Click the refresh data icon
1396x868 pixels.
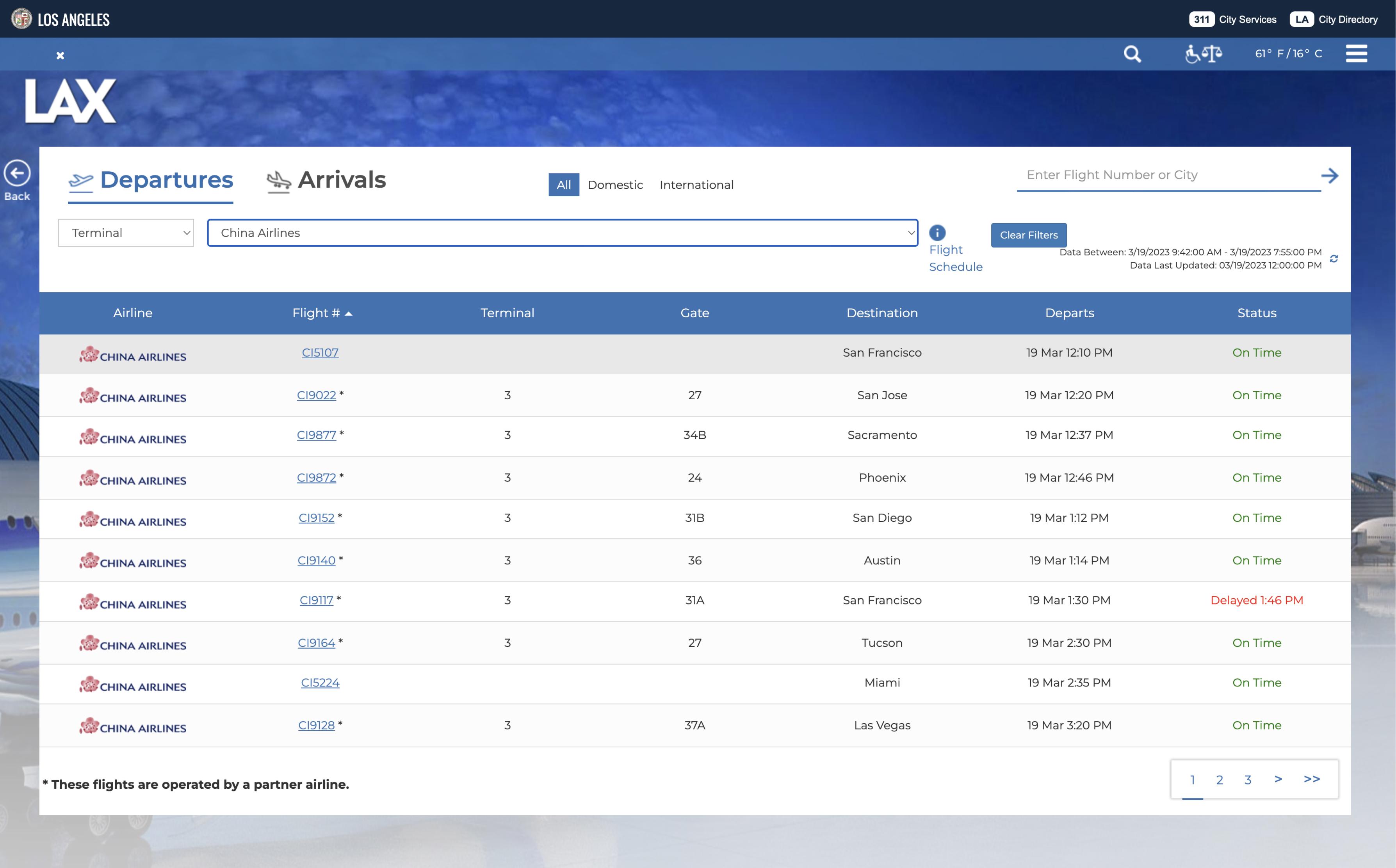coord(1334,259)
